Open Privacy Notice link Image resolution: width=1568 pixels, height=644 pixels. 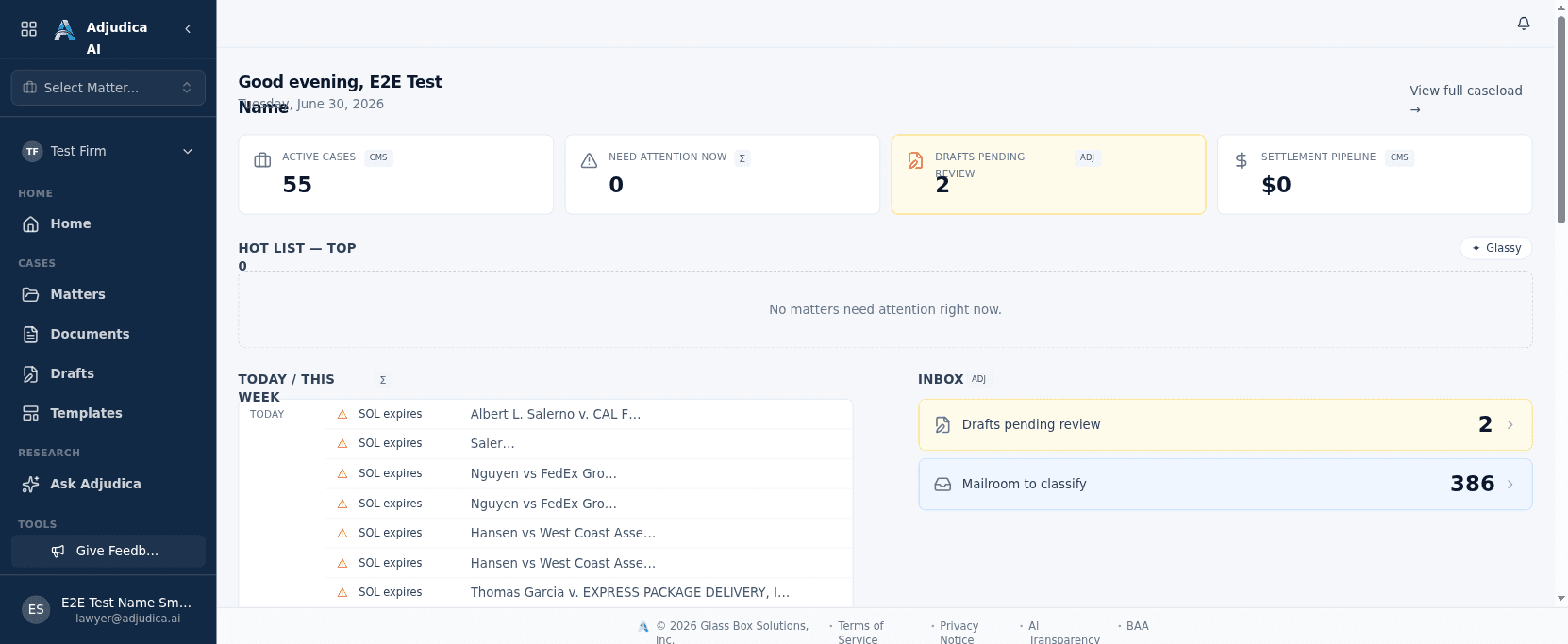tap(959, 633)
